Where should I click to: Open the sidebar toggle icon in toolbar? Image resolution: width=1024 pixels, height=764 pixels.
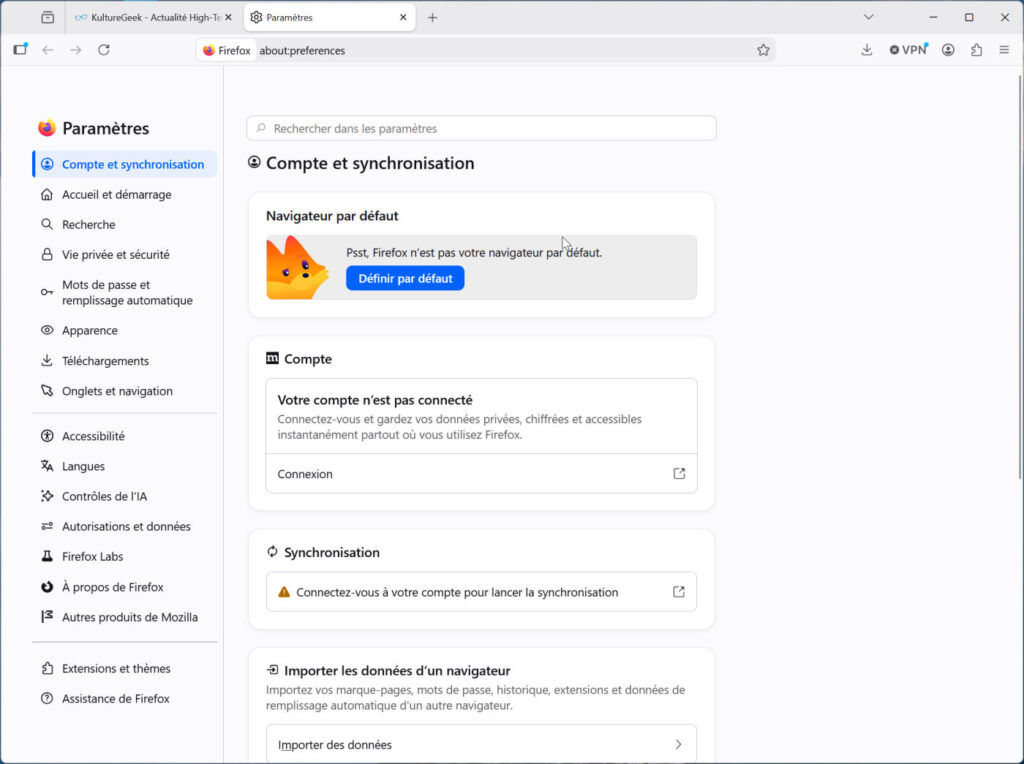pos(21,50)
